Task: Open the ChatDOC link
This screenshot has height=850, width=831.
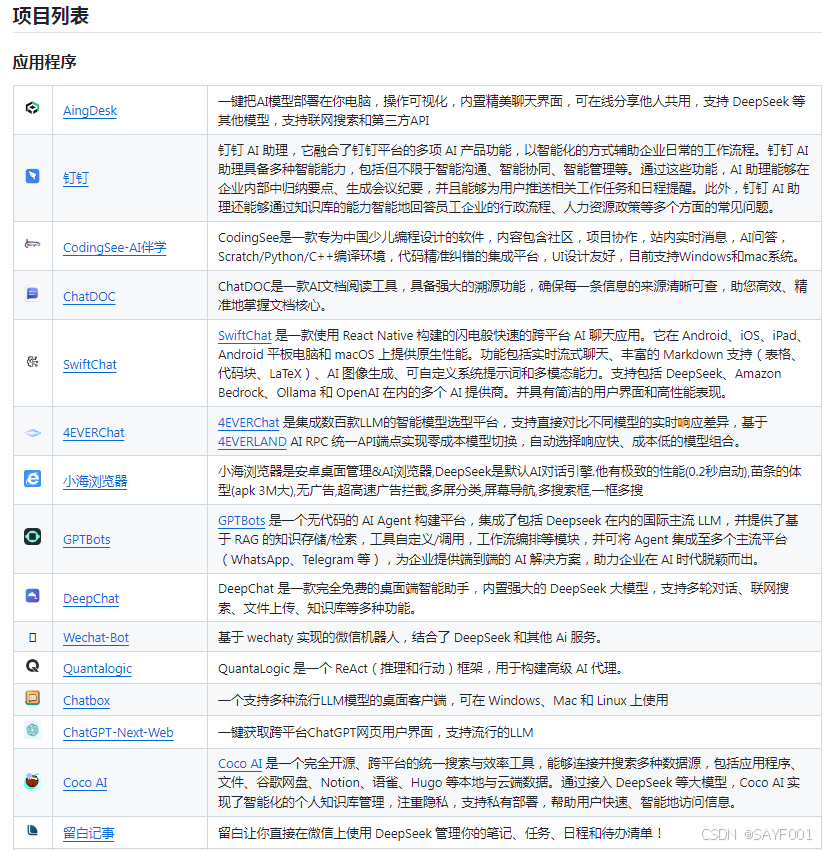Action: coord(89,297)
